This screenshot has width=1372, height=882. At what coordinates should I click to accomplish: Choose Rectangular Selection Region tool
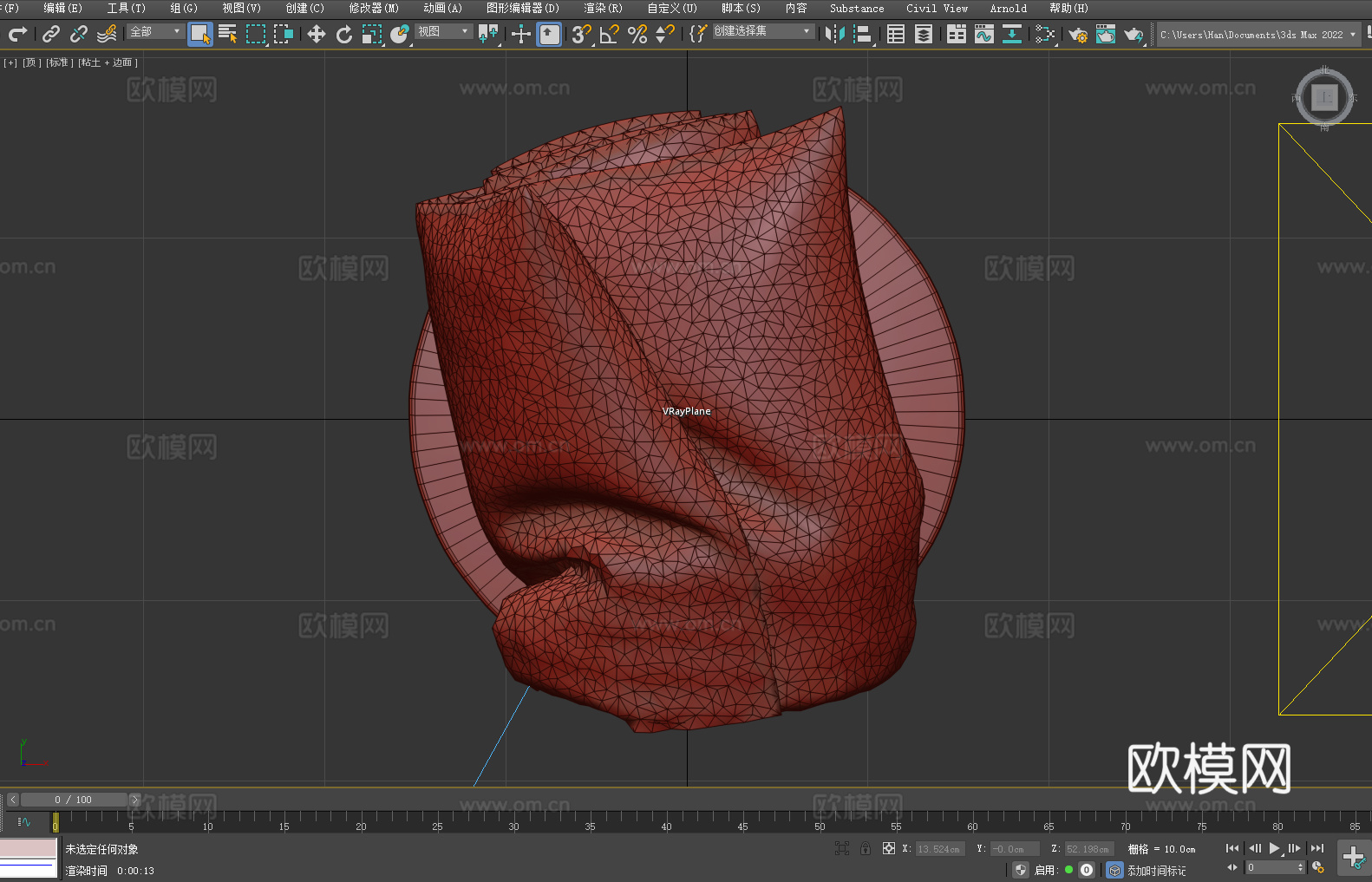pos(256,34)
